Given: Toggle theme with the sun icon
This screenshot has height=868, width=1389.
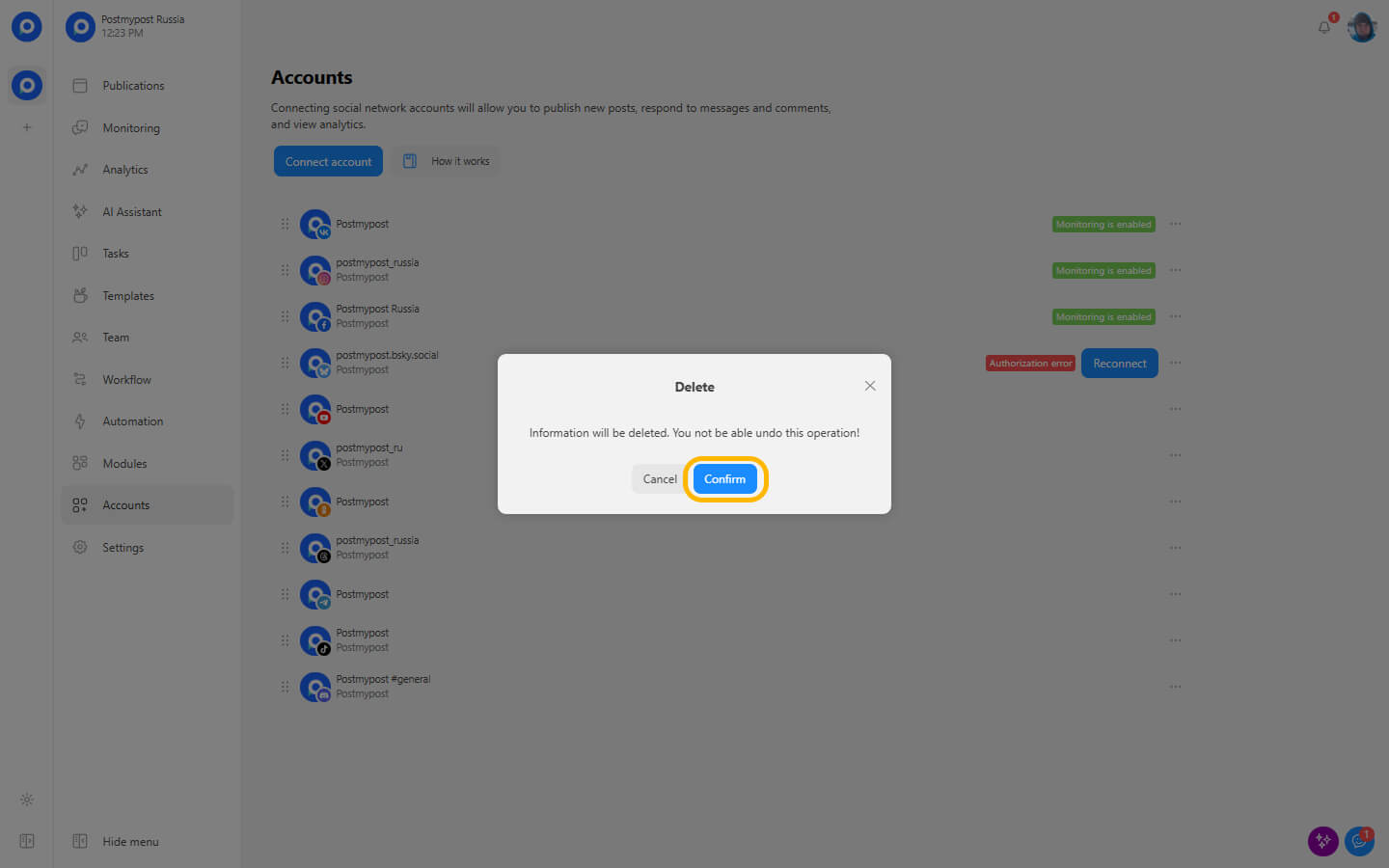Looking at the screenshot, I should click(27, 800).
